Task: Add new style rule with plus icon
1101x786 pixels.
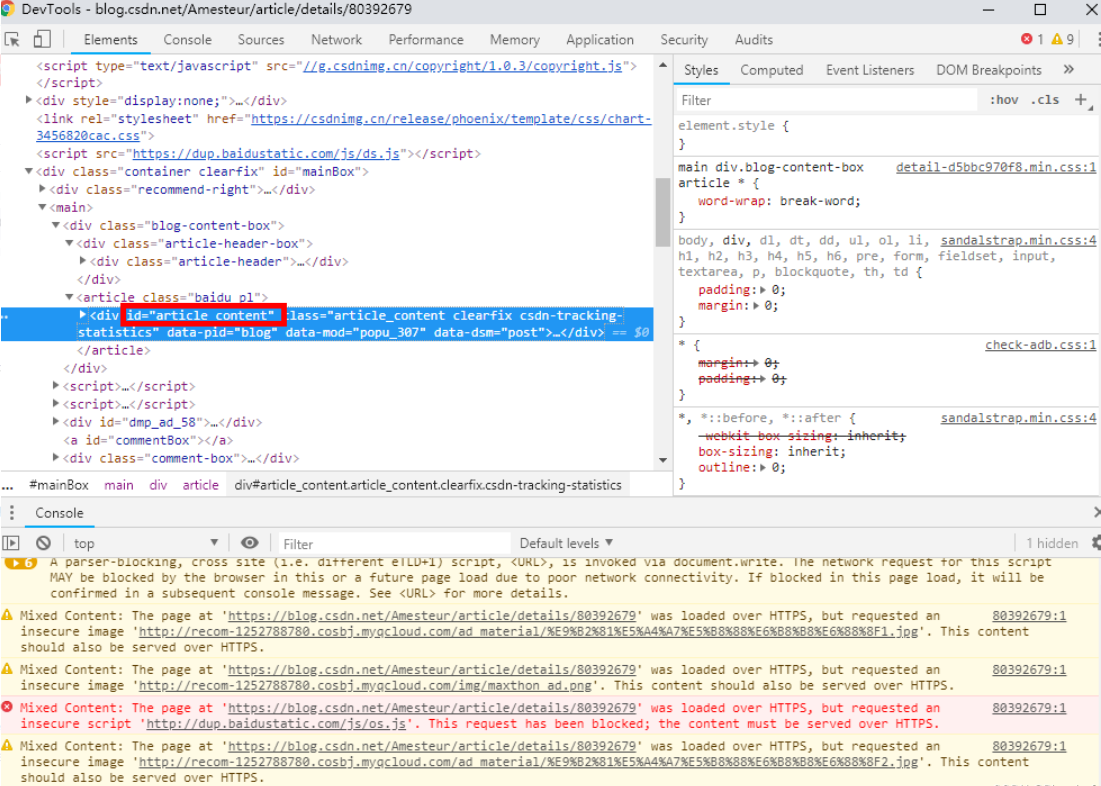Action: (x=1080, y=100)
